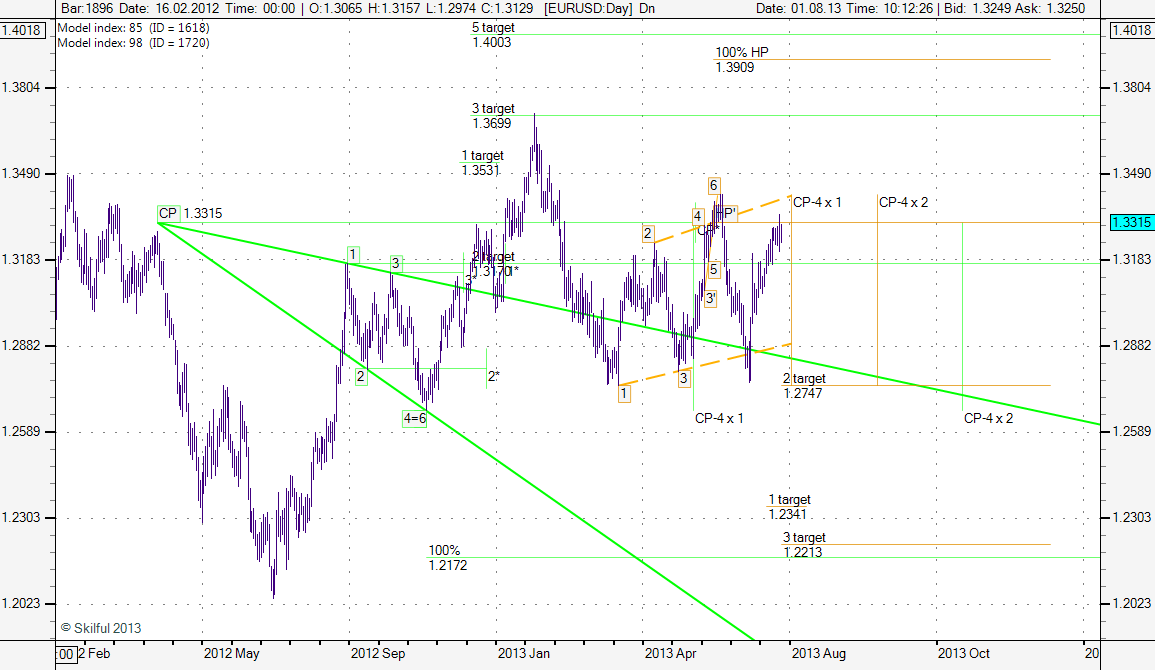Click the Skilful 2013 copyright text
The width and height of the screenshot is (1155, 670).
(100, 628)
